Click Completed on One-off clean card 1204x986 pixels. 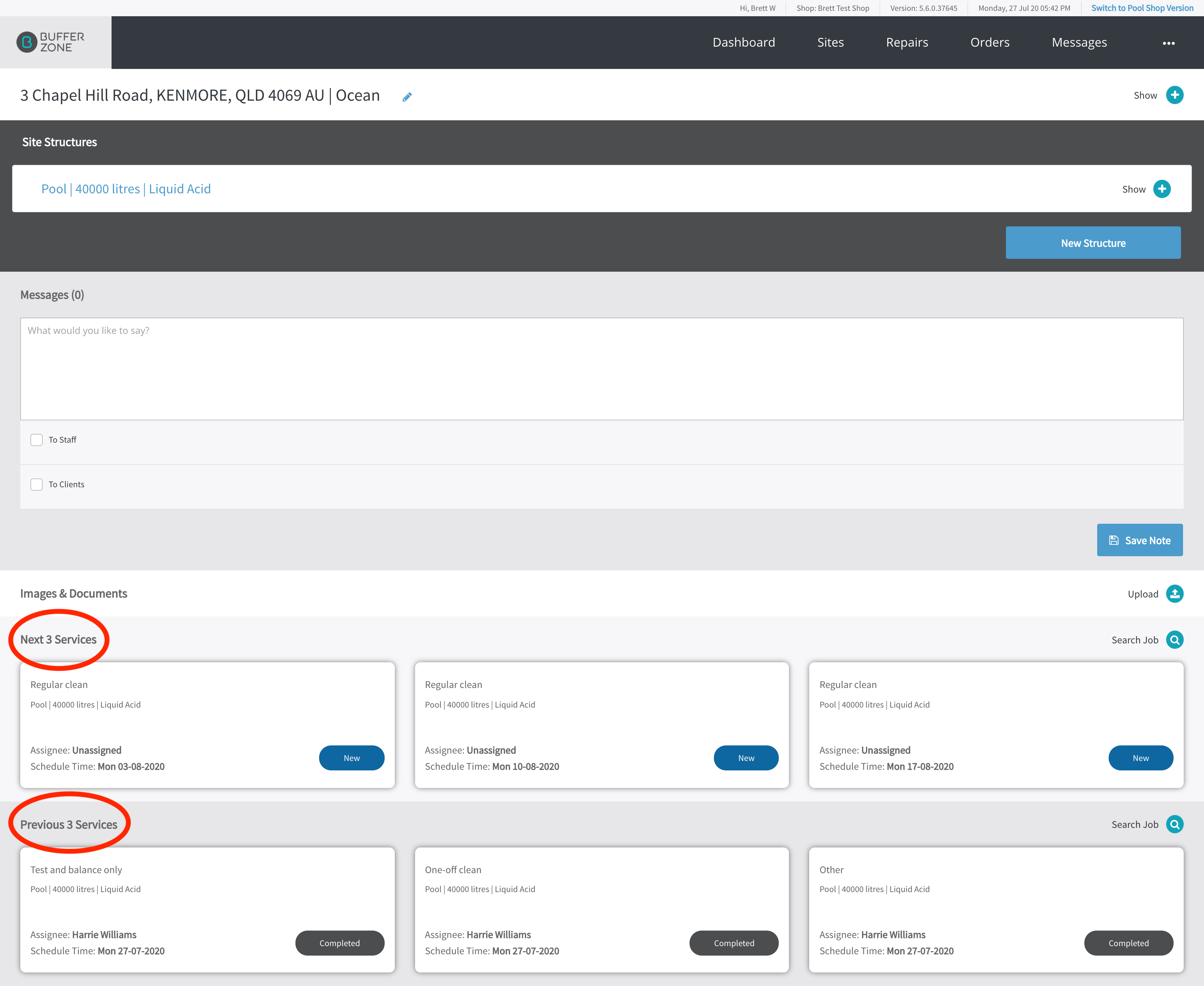tap(734, 943)
